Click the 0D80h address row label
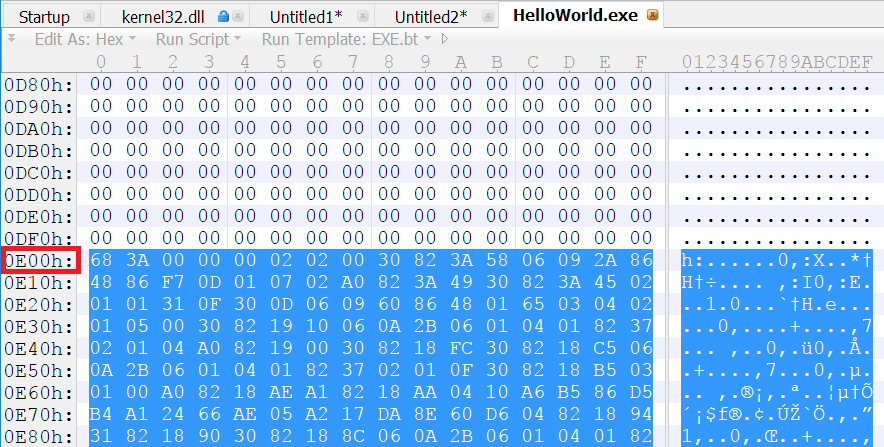The height and width of the screenshot is (447, 884). pos(39,85)
